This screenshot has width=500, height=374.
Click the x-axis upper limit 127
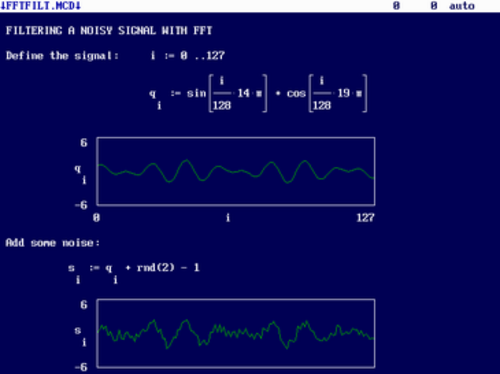365,218
